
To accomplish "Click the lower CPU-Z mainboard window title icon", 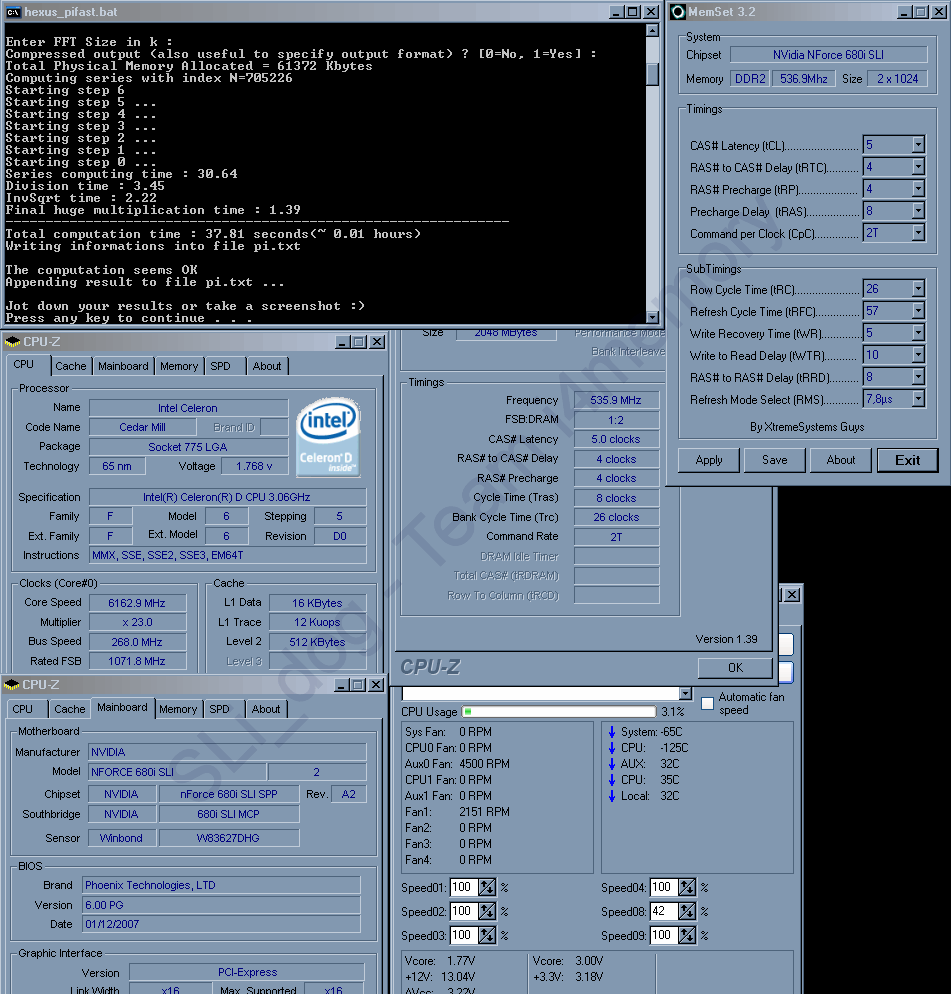I will (11, 685).
